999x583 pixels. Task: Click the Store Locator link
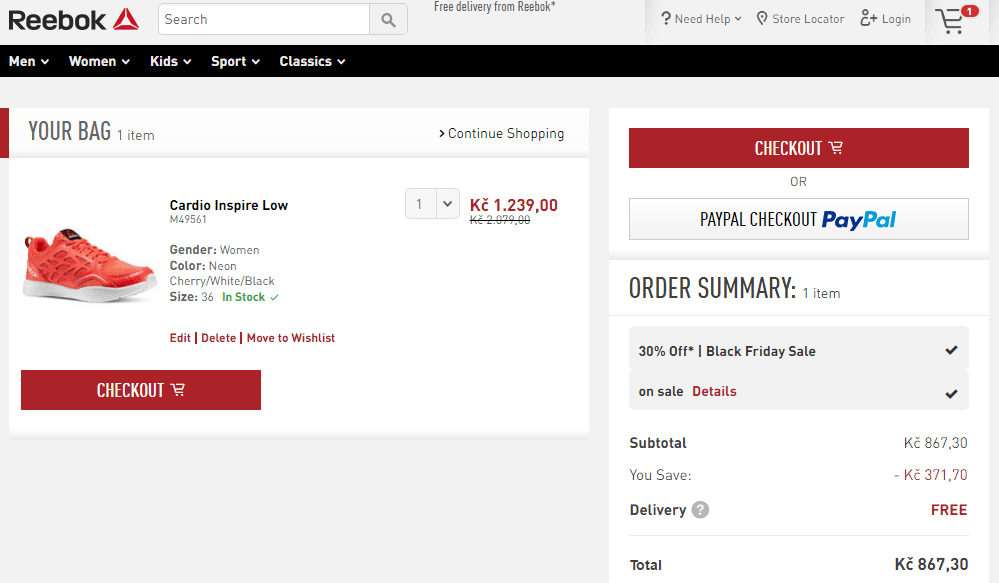(800, 18)
